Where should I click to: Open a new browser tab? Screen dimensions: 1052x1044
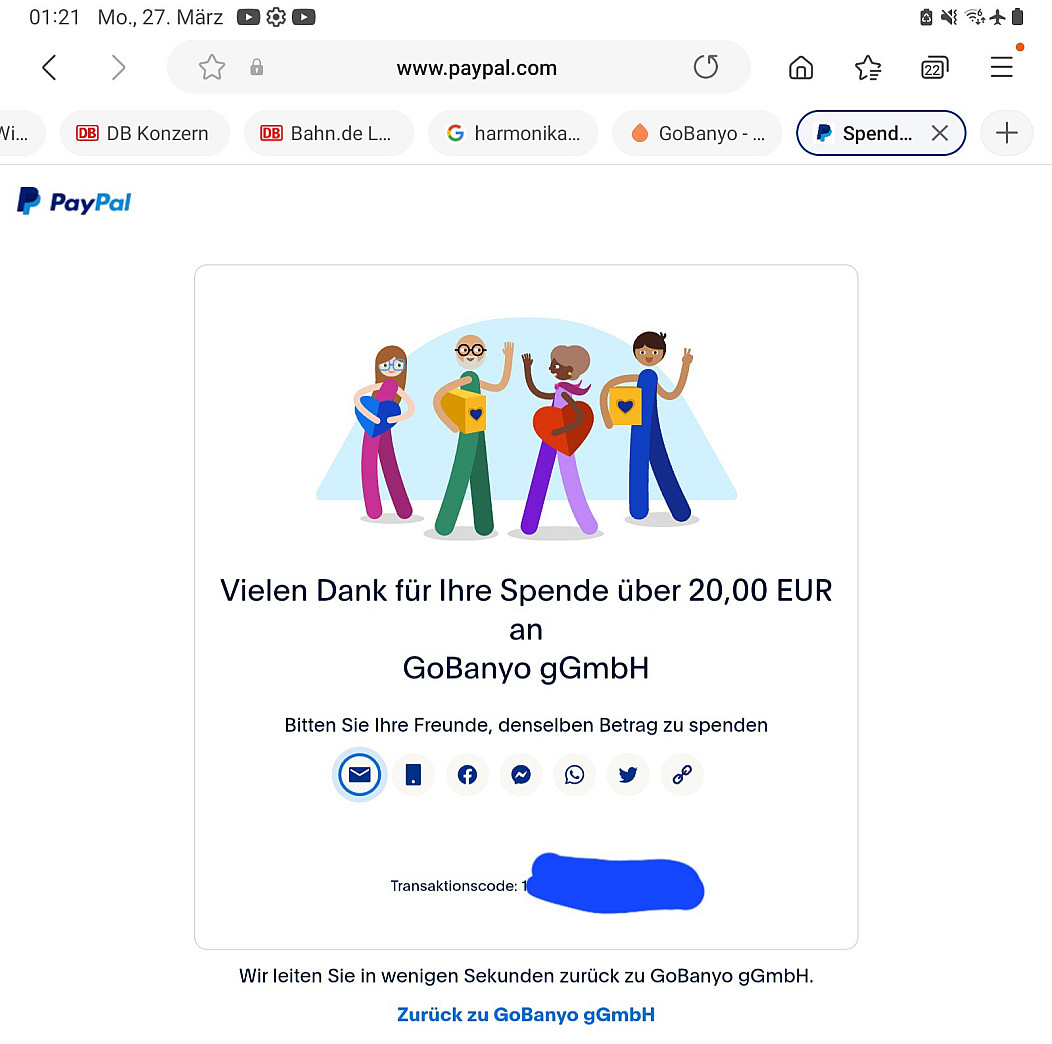coord(1006,133)
